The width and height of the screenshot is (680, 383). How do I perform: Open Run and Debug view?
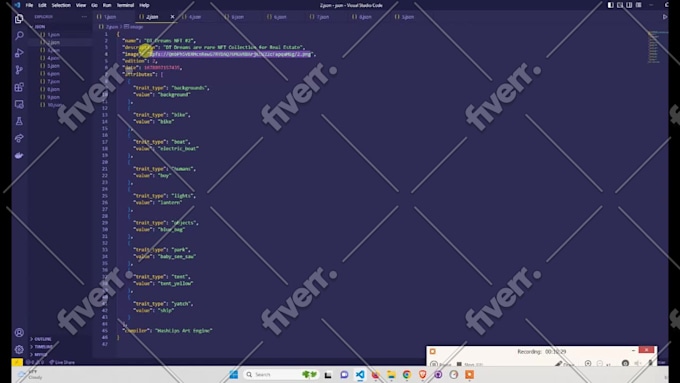(19, 53)
